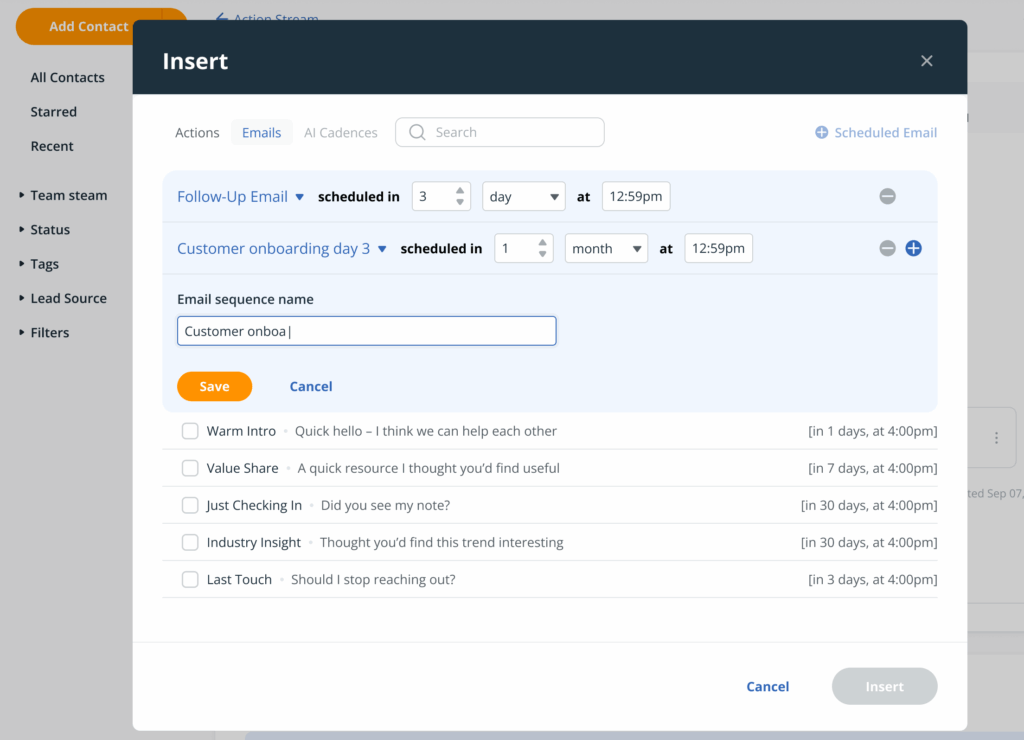Save the email sequence

pos(214,386)
